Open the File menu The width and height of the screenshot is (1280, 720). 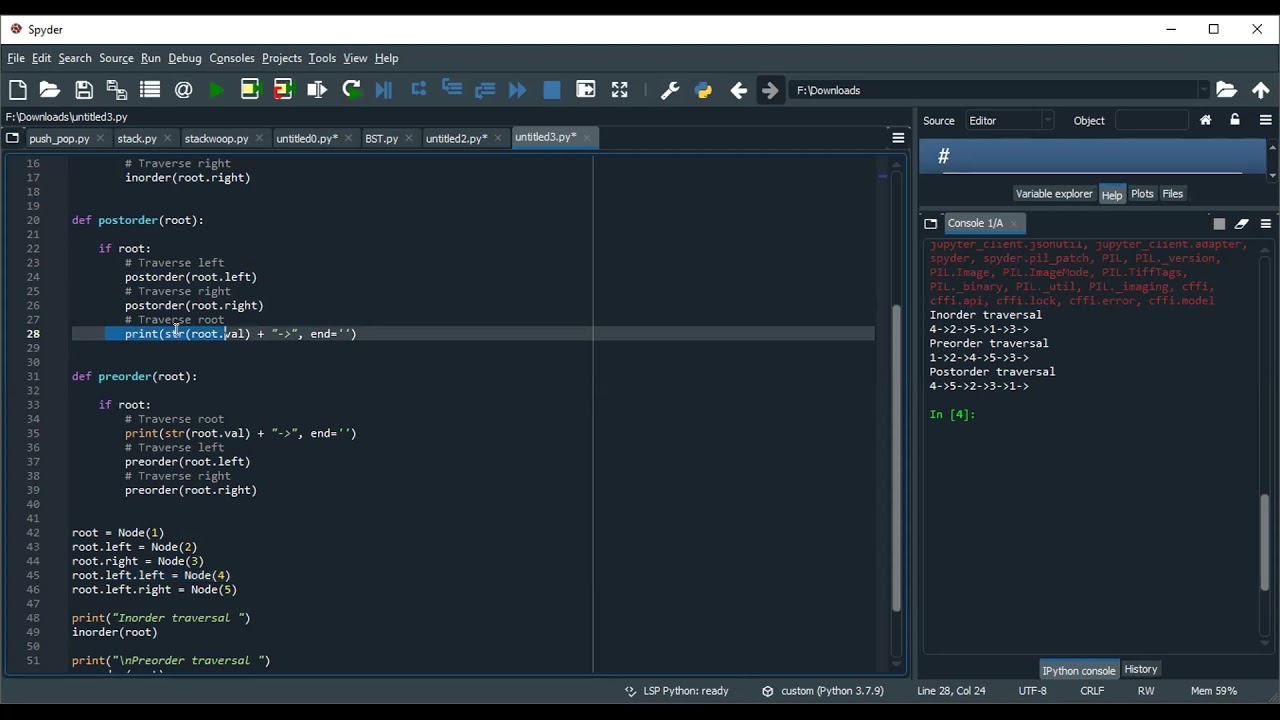tap(16, 58)
